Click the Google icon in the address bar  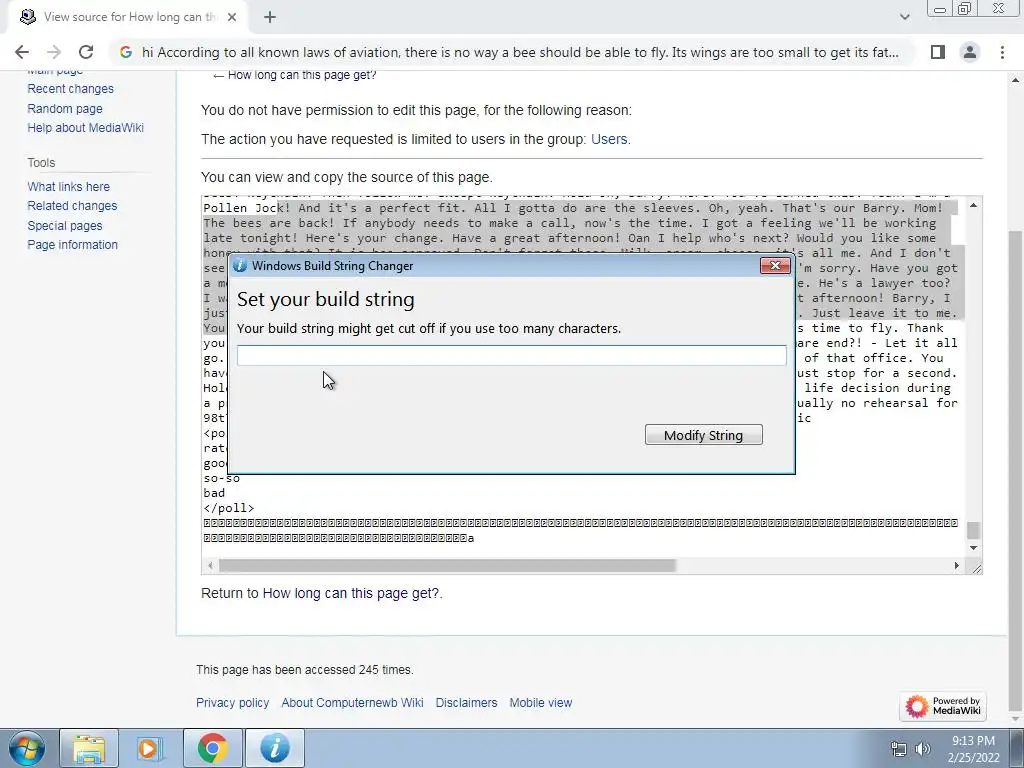(126, 52)
